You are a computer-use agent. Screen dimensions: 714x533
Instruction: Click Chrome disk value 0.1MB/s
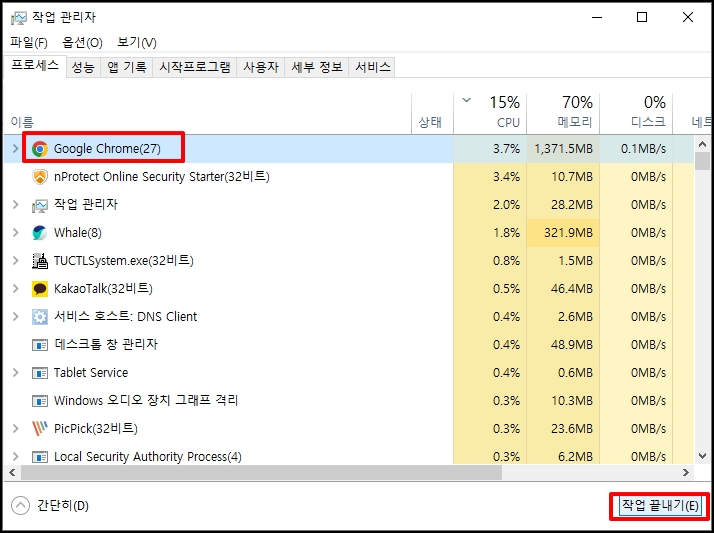(x=643, y=148)
